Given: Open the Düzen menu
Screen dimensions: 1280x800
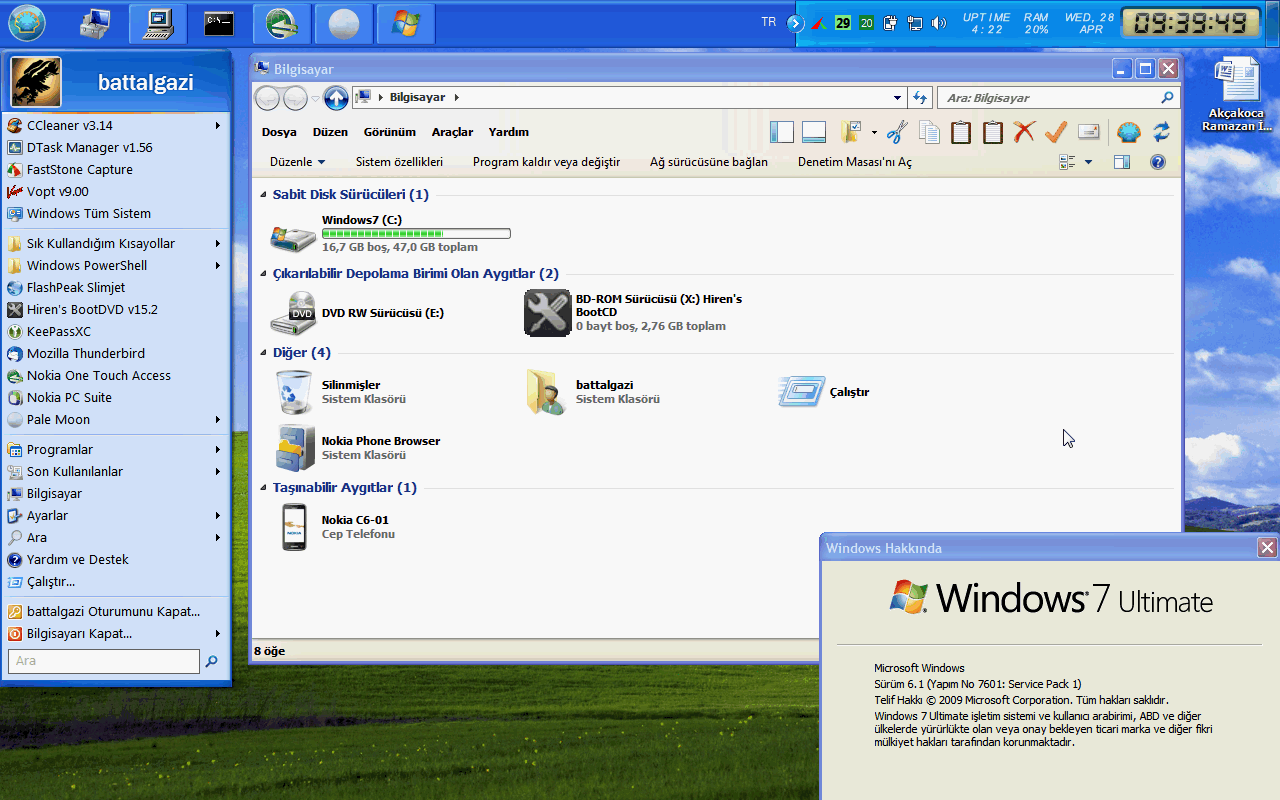Looking at the screenshot, I should pyautogui.click(x=330, y=132).
